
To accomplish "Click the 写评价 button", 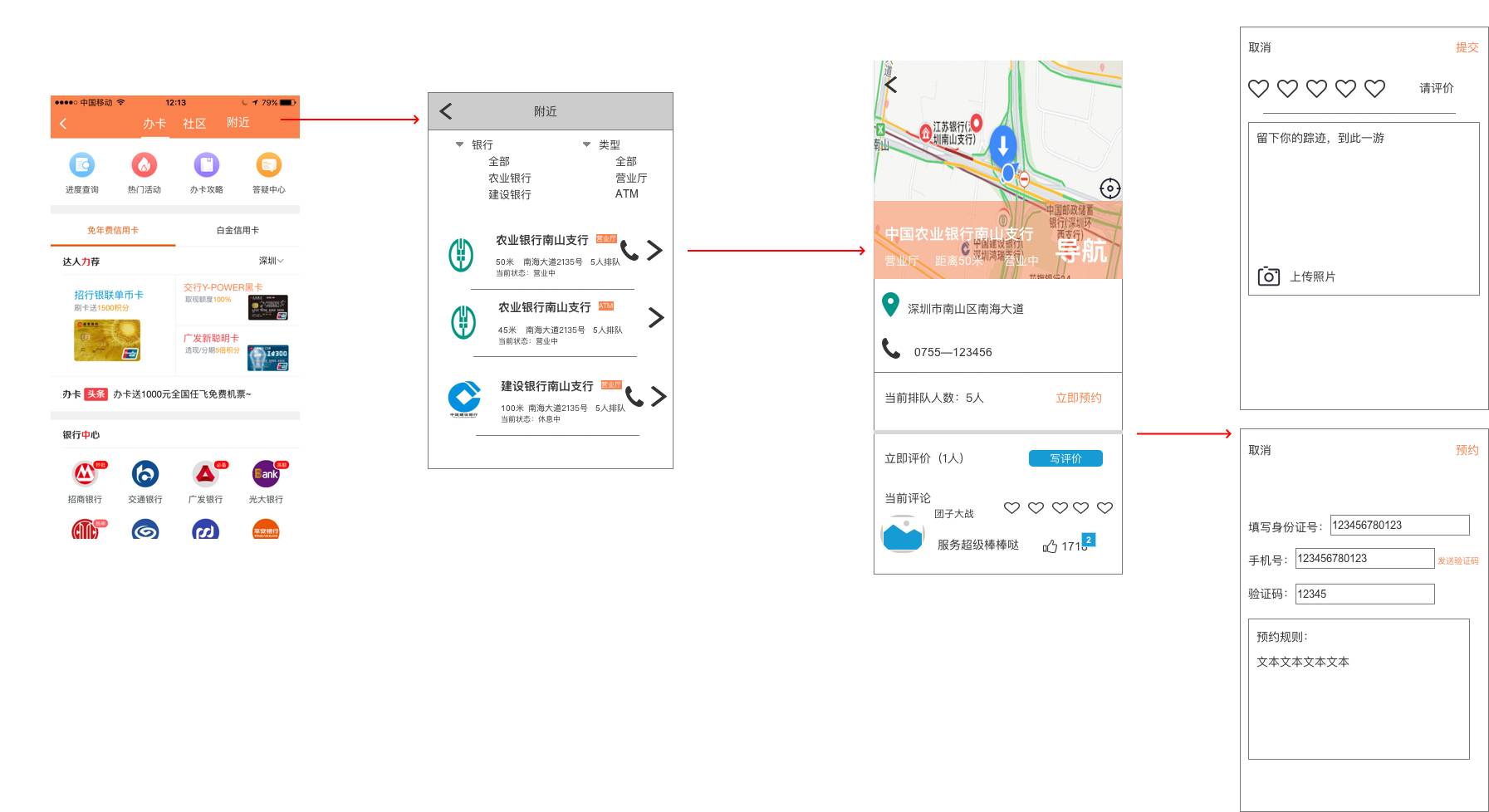I will tap(1065, 458).
